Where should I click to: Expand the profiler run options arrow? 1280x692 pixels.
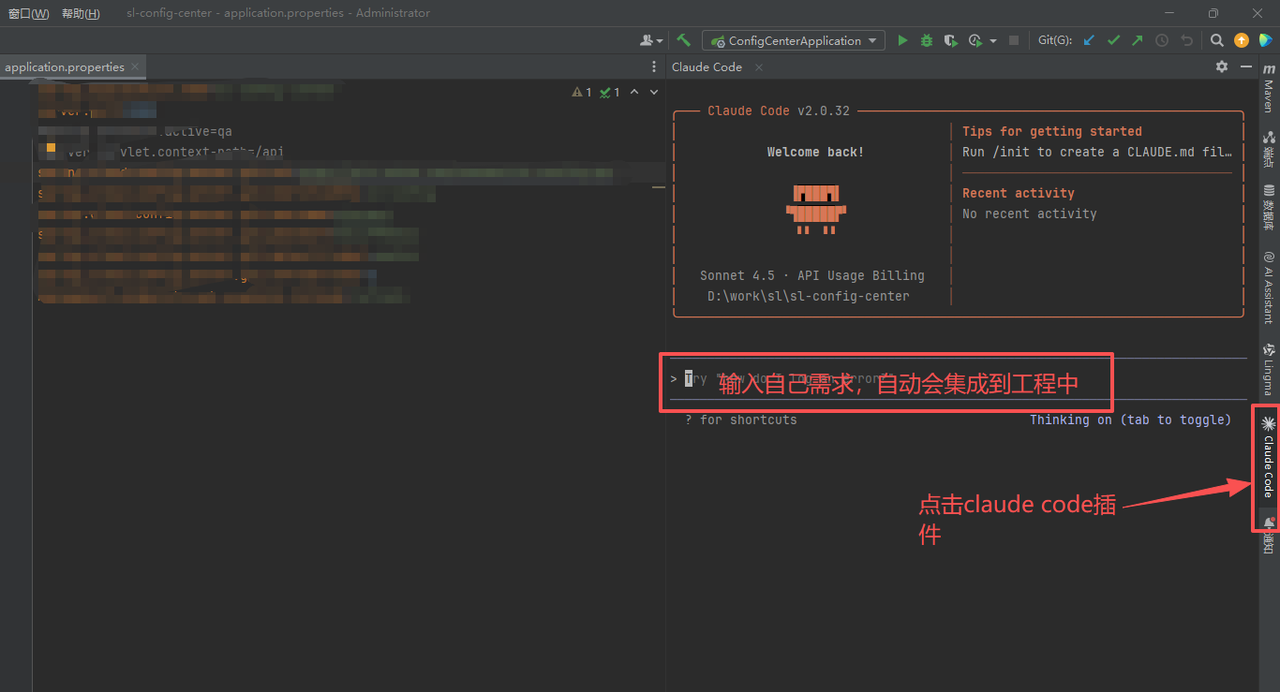pos(993,41)
